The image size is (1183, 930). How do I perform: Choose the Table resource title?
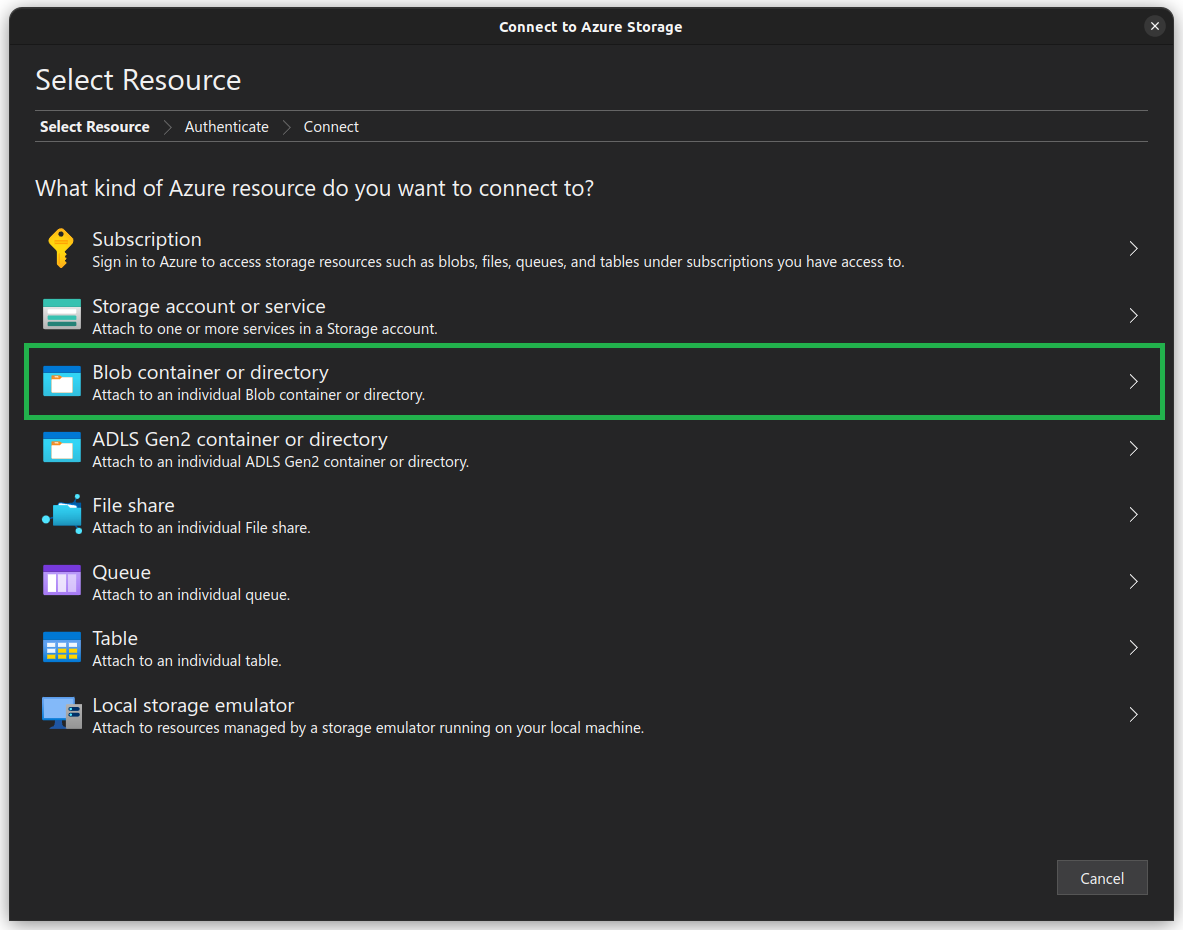[x=115, y=639]
